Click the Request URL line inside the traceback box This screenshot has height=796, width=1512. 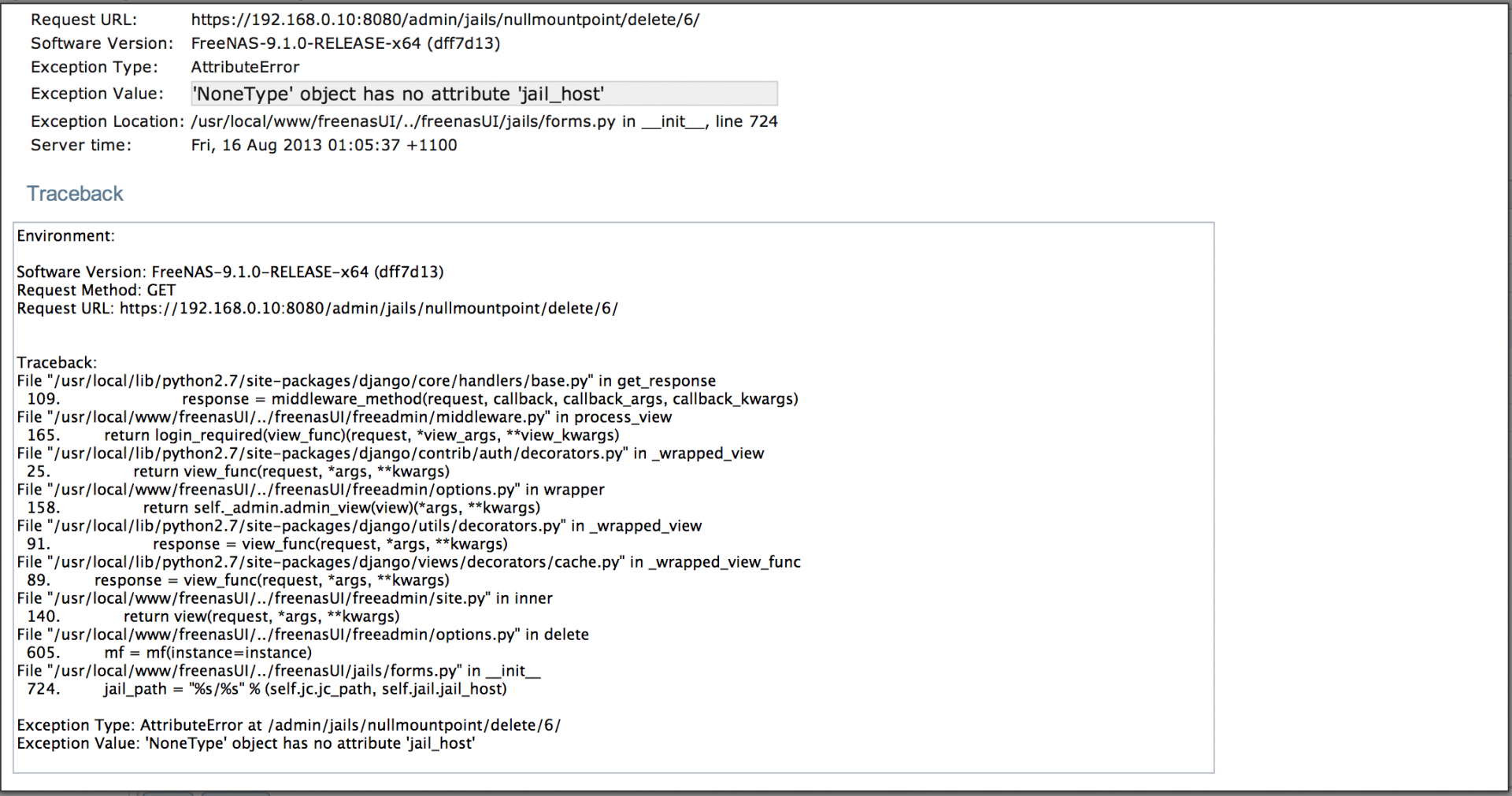(x=317, y=308)
